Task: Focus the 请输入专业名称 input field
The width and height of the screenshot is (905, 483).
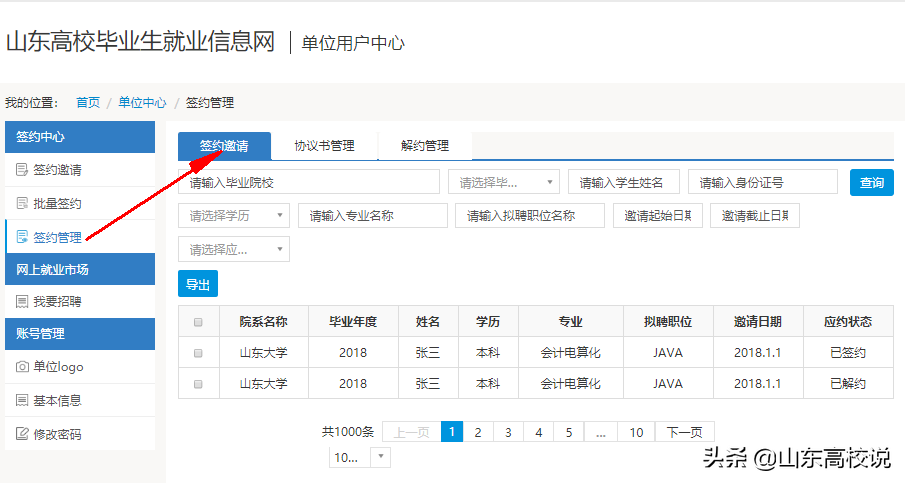Action: pos(373,216)
